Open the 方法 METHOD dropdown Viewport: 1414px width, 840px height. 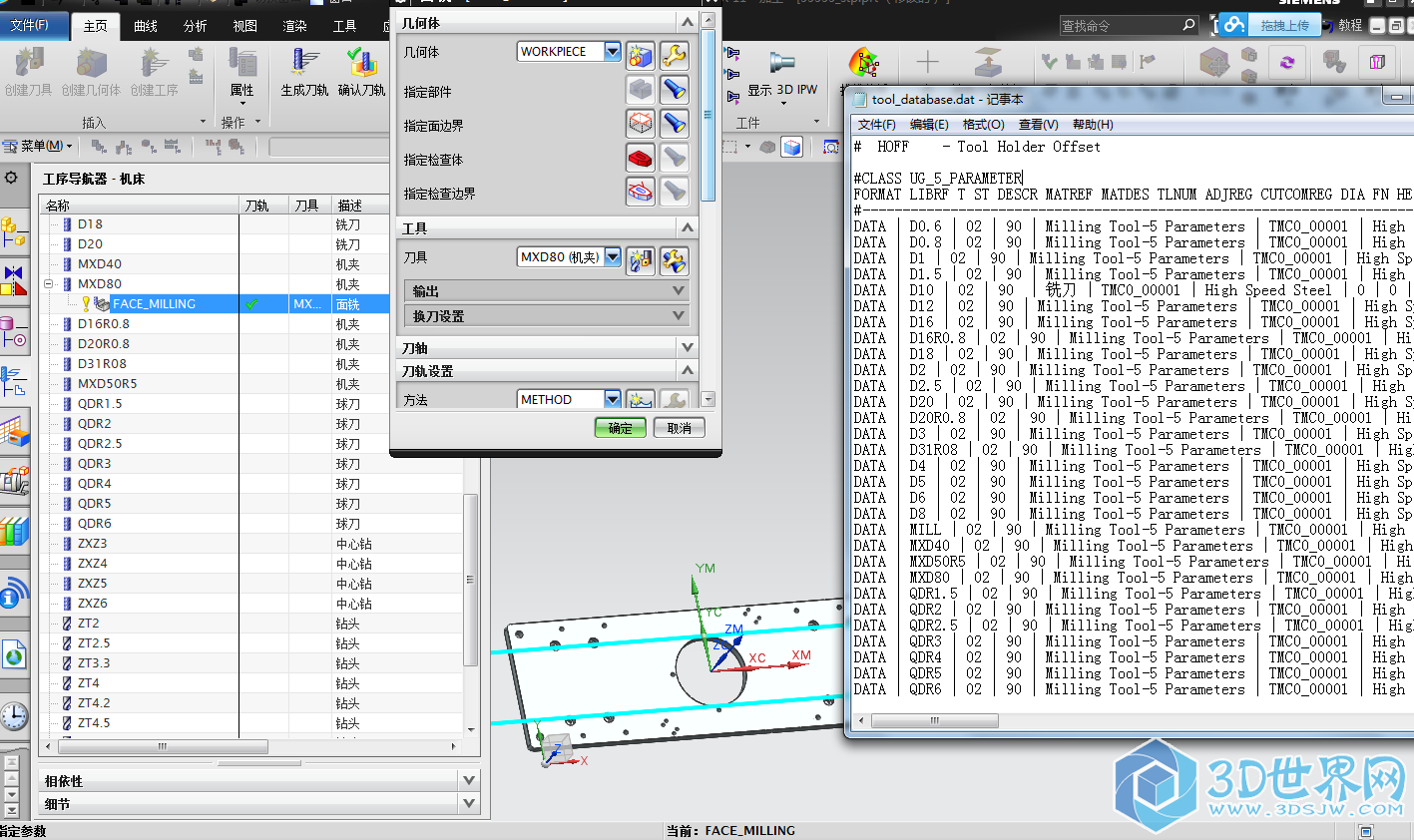click(x=613, y=399)
